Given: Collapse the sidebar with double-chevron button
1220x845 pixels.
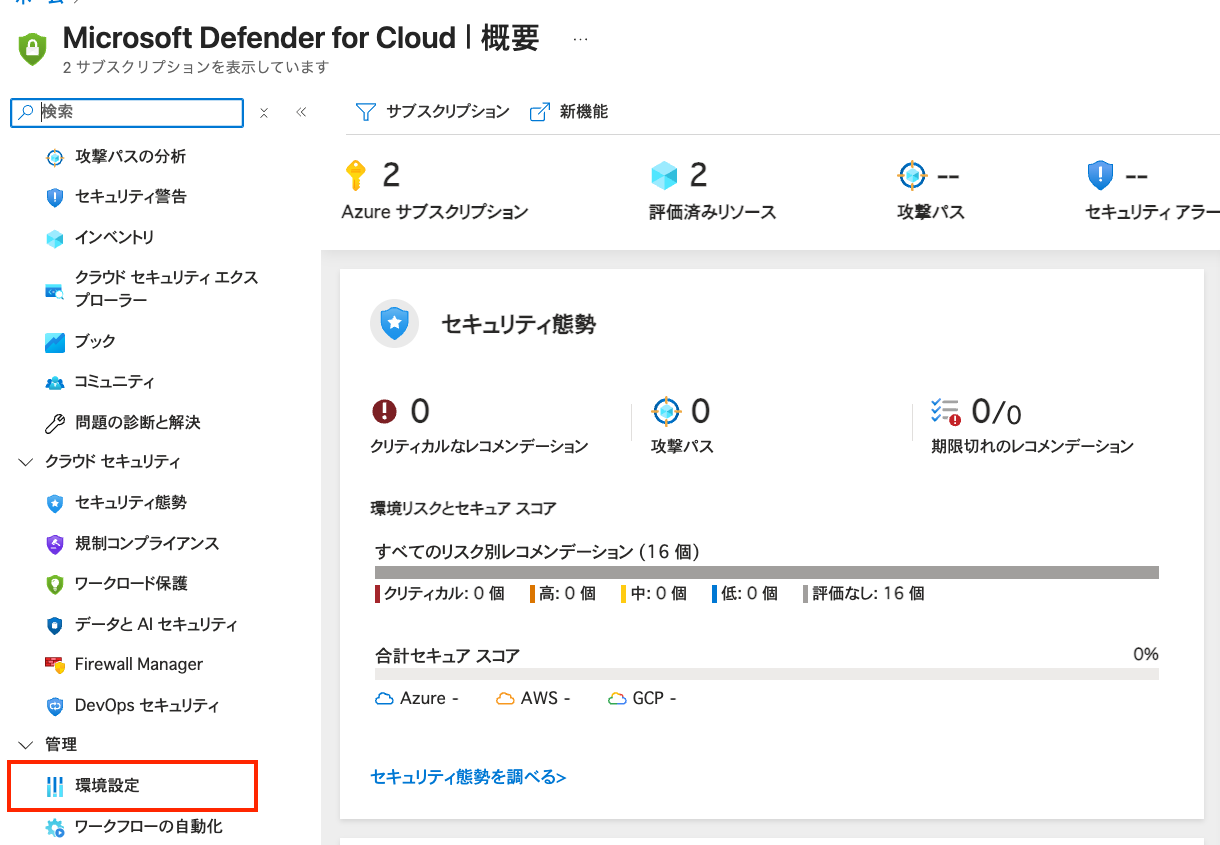Looking at the screenshot, I should tap(301, 113).
